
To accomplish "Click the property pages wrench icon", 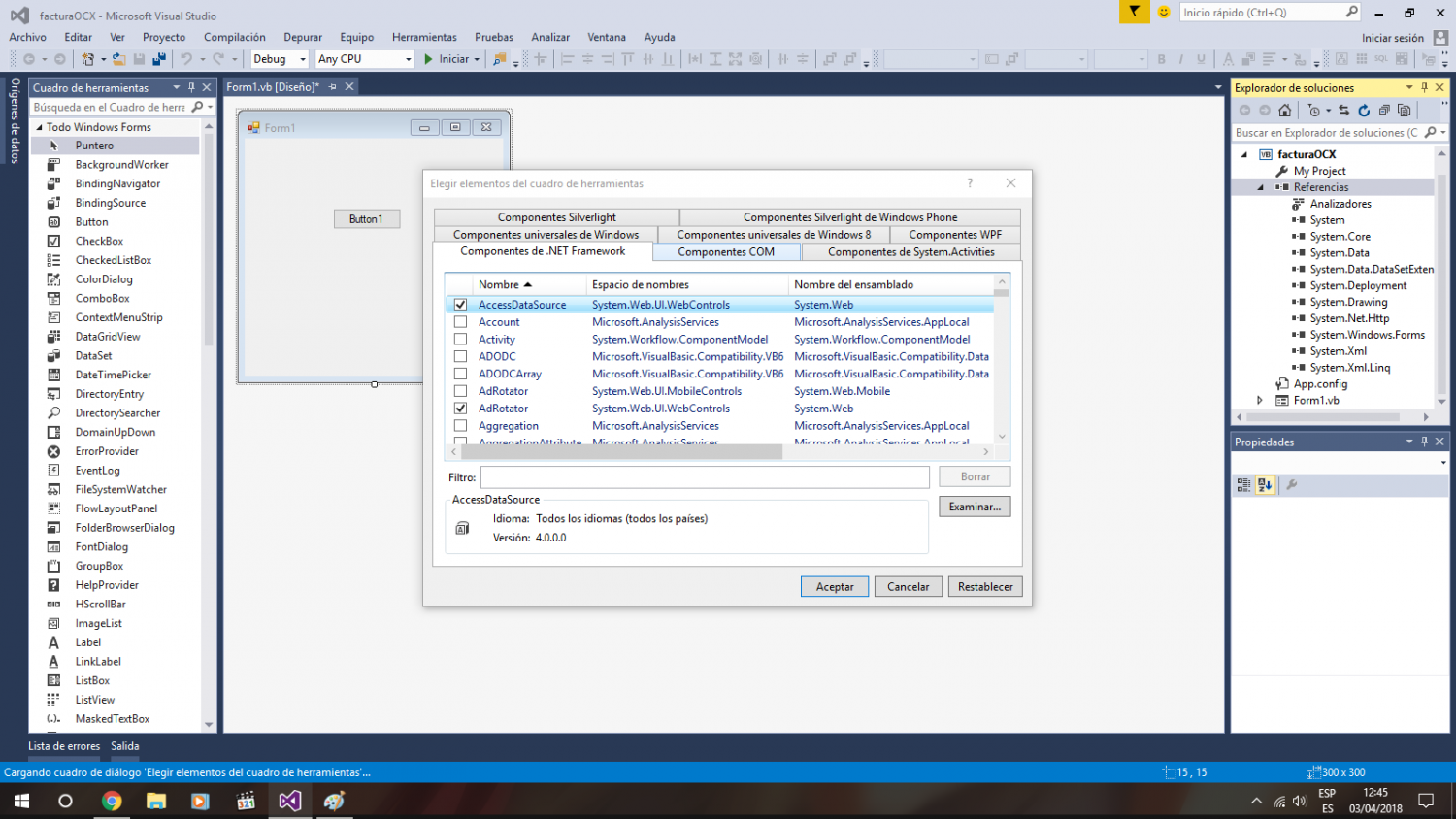I will pos(1292,485).
